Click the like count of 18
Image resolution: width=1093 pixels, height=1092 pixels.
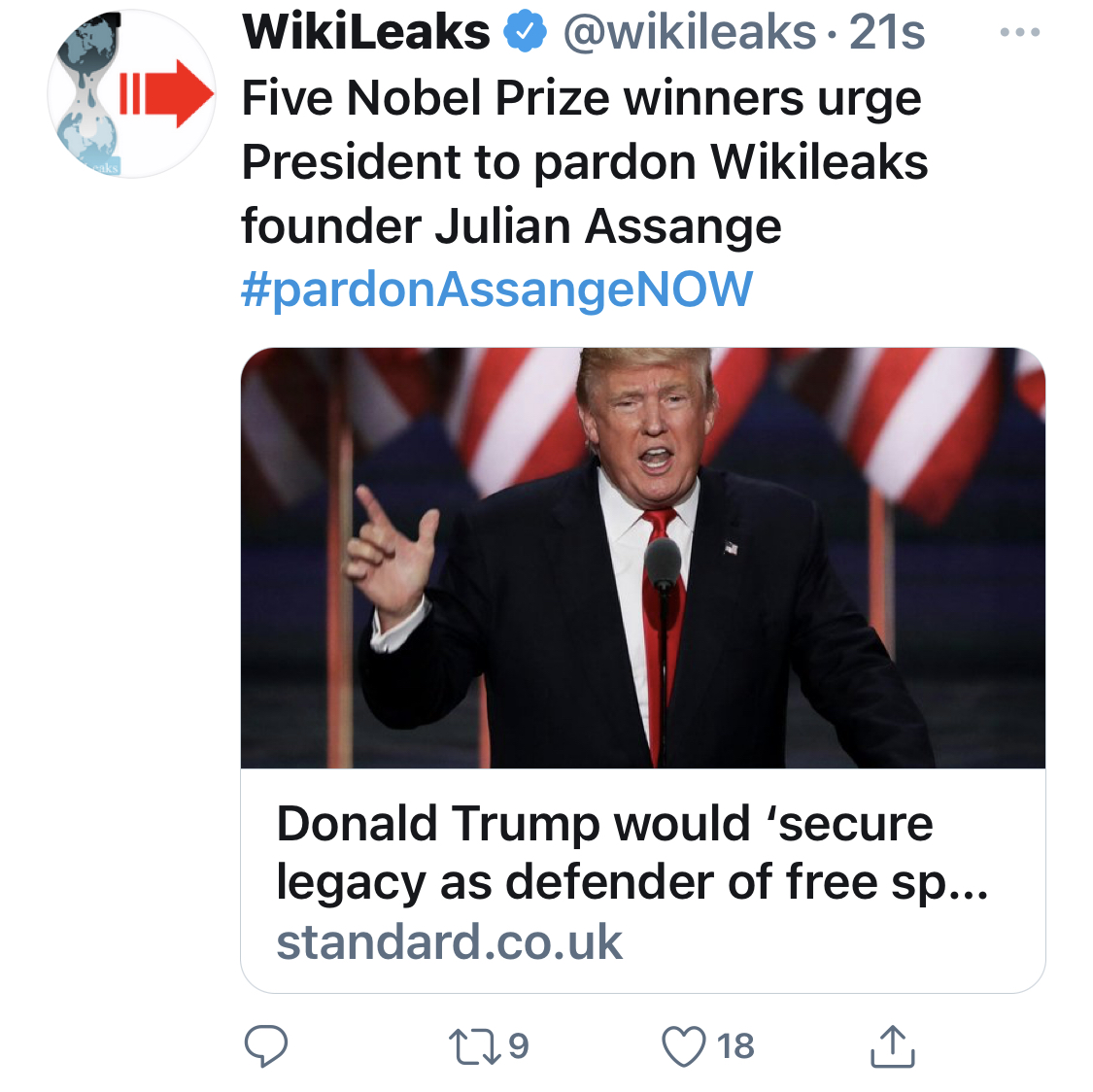[x=735, y=1046]
